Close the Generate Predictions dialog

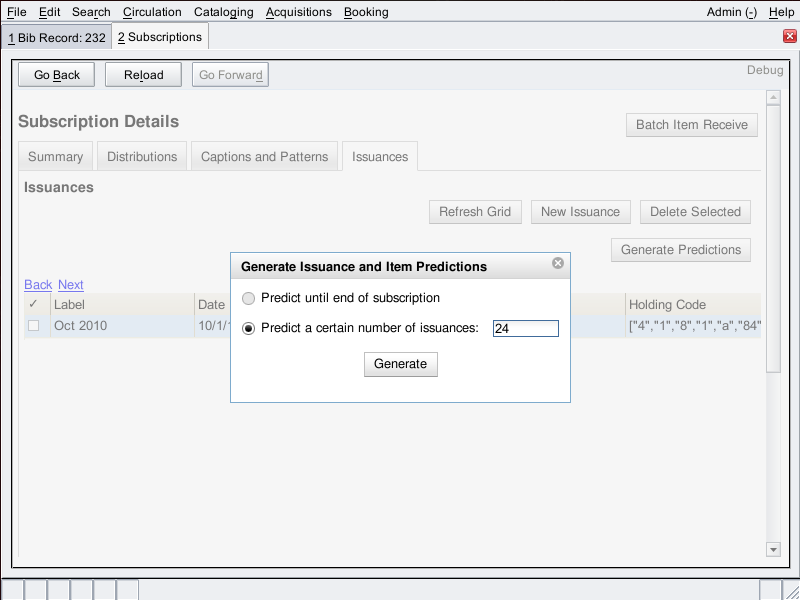[x=558, y=264]
